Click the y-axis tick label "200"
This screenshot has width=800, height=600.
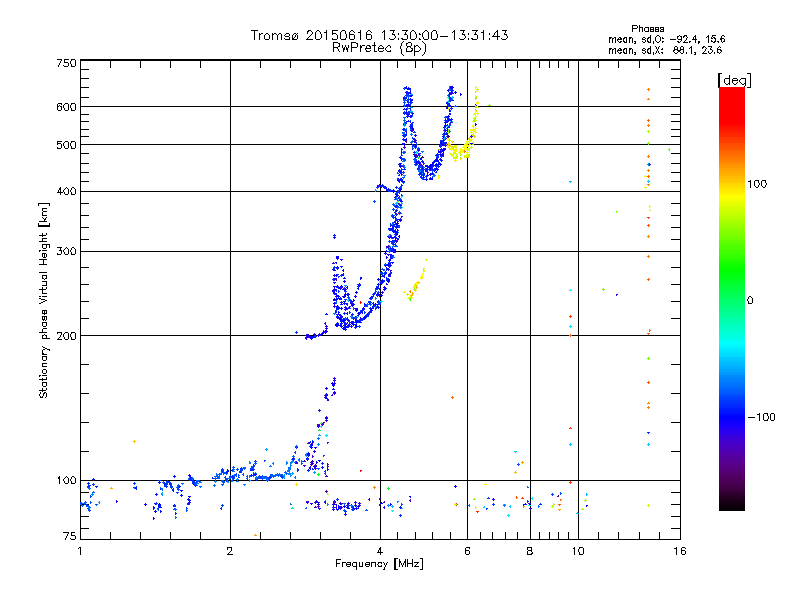(x=66, y=336)
